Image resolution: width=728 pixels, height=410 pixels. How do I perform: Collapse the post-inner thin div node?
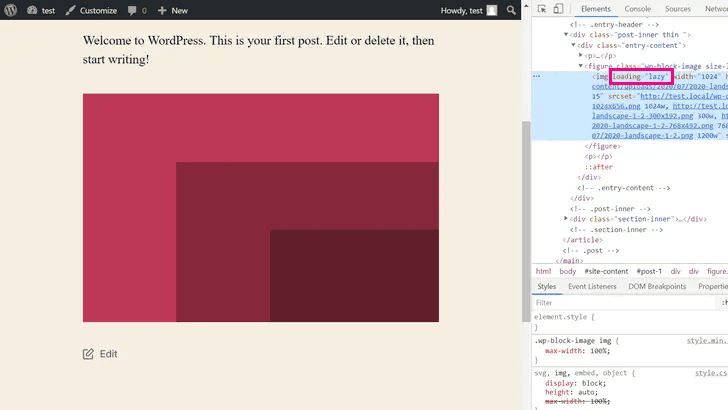point(566,34)
